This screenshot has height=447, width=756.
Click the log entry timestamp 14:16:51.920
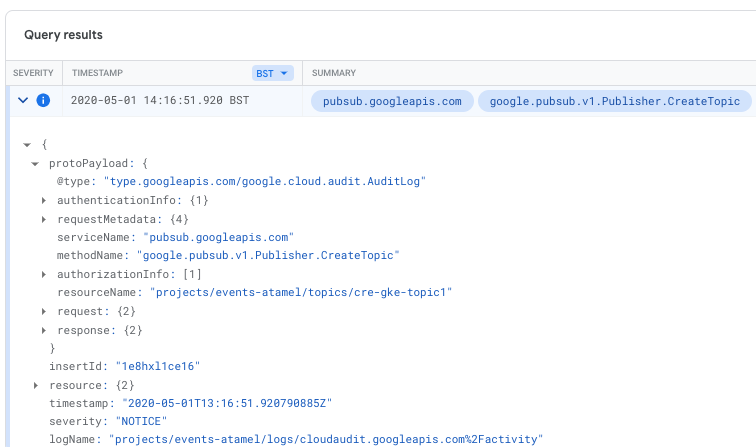[160, 101]
